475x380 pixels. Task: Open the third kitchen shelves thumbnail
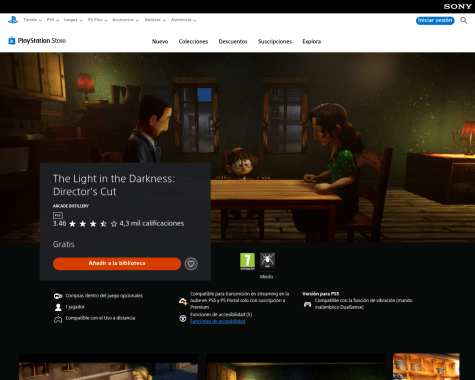(x=426, y=367)
